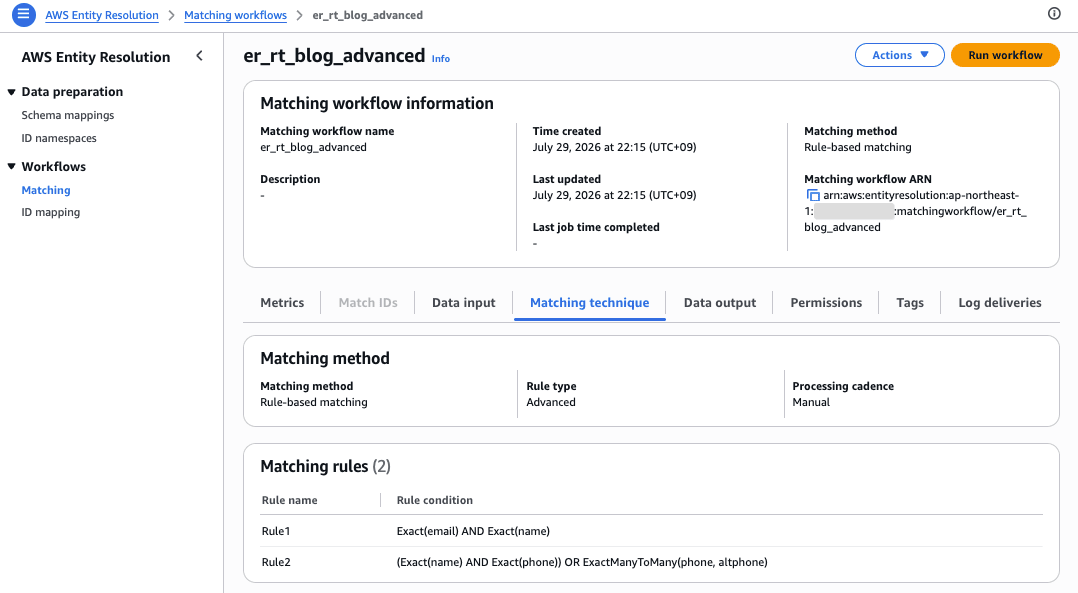Image resolution: width=1078 pixels, height=593 pixels.
Task: Copy the Matching workflow ARN
Action: tap(813, 195)
